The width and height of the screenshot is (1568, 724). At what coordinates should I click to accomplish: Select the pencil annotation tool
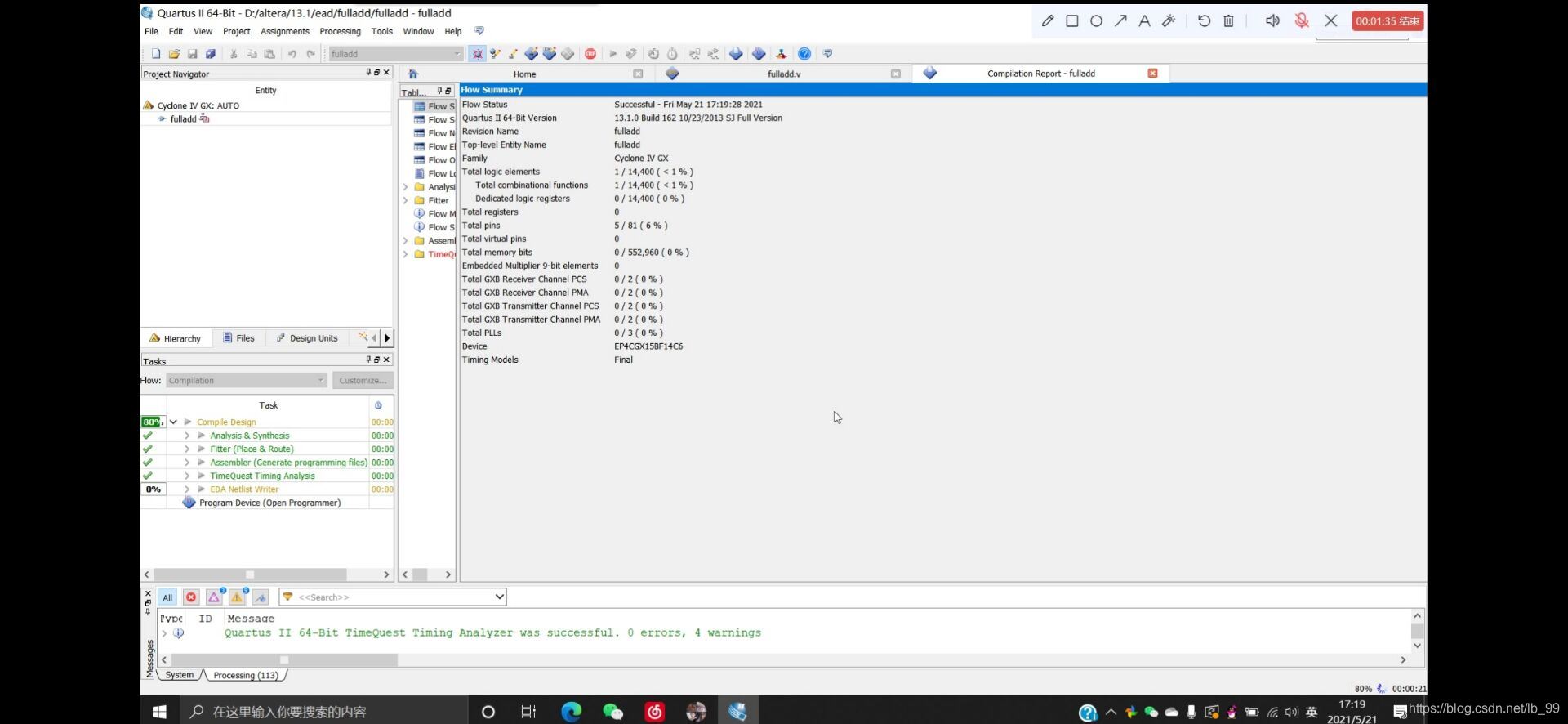pyautogui.click(x=1048, y=20)
